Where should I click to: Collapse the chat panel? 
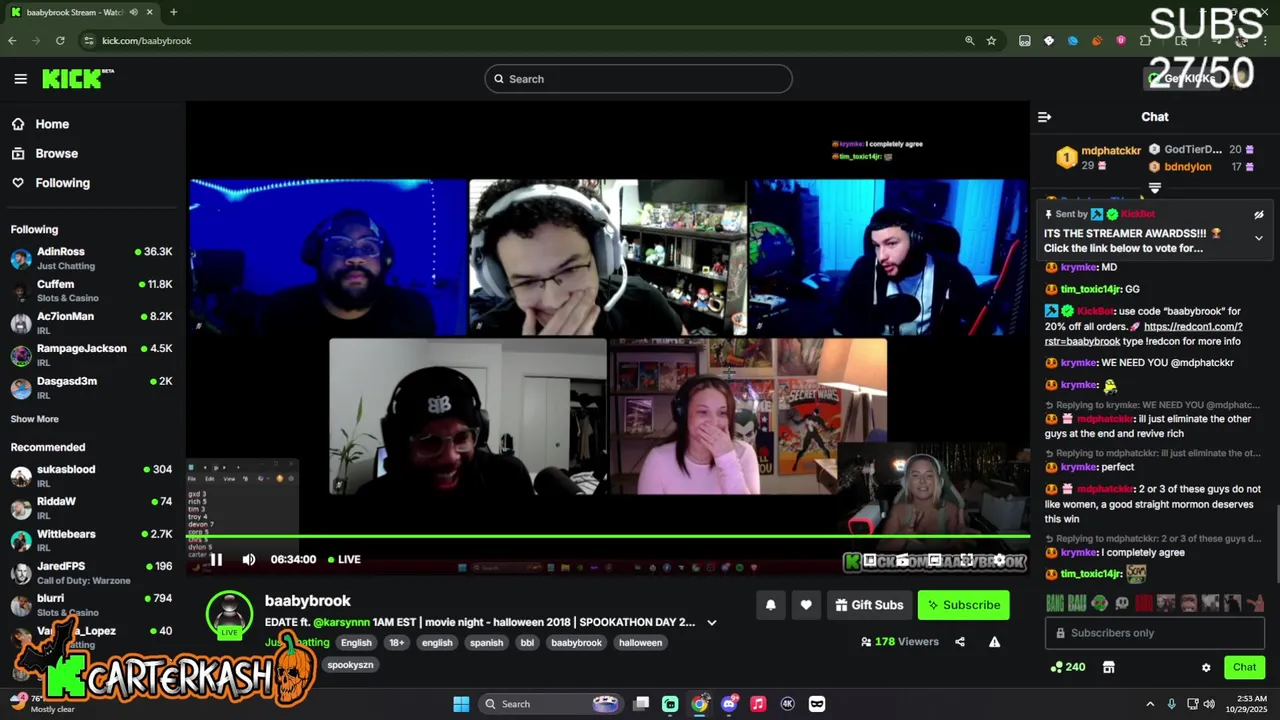pos(1044,117)
